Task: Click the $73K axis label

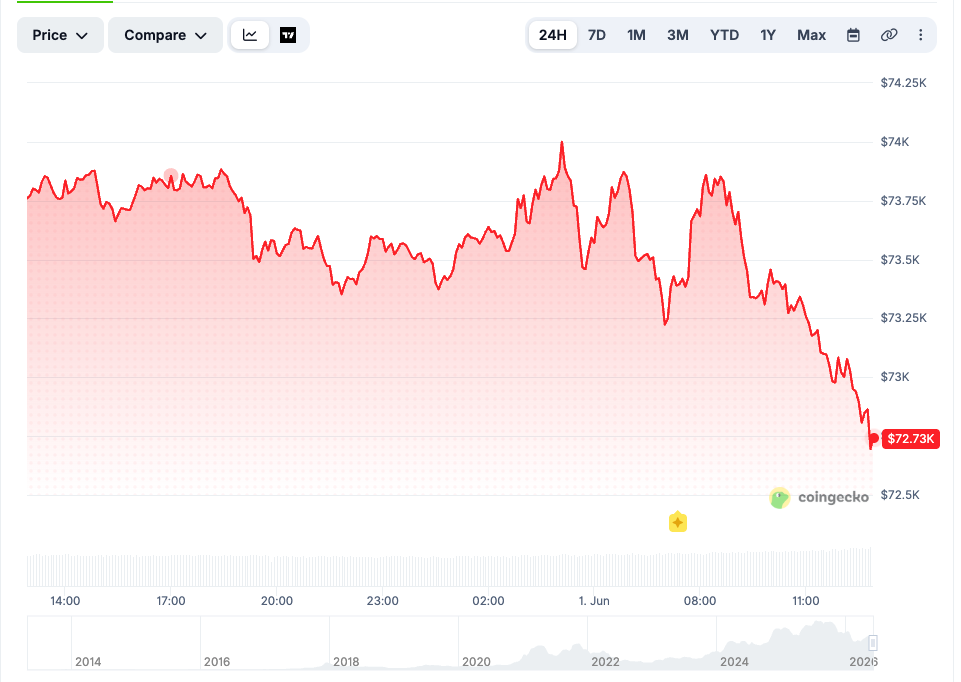Action: [x=895, y=377]
